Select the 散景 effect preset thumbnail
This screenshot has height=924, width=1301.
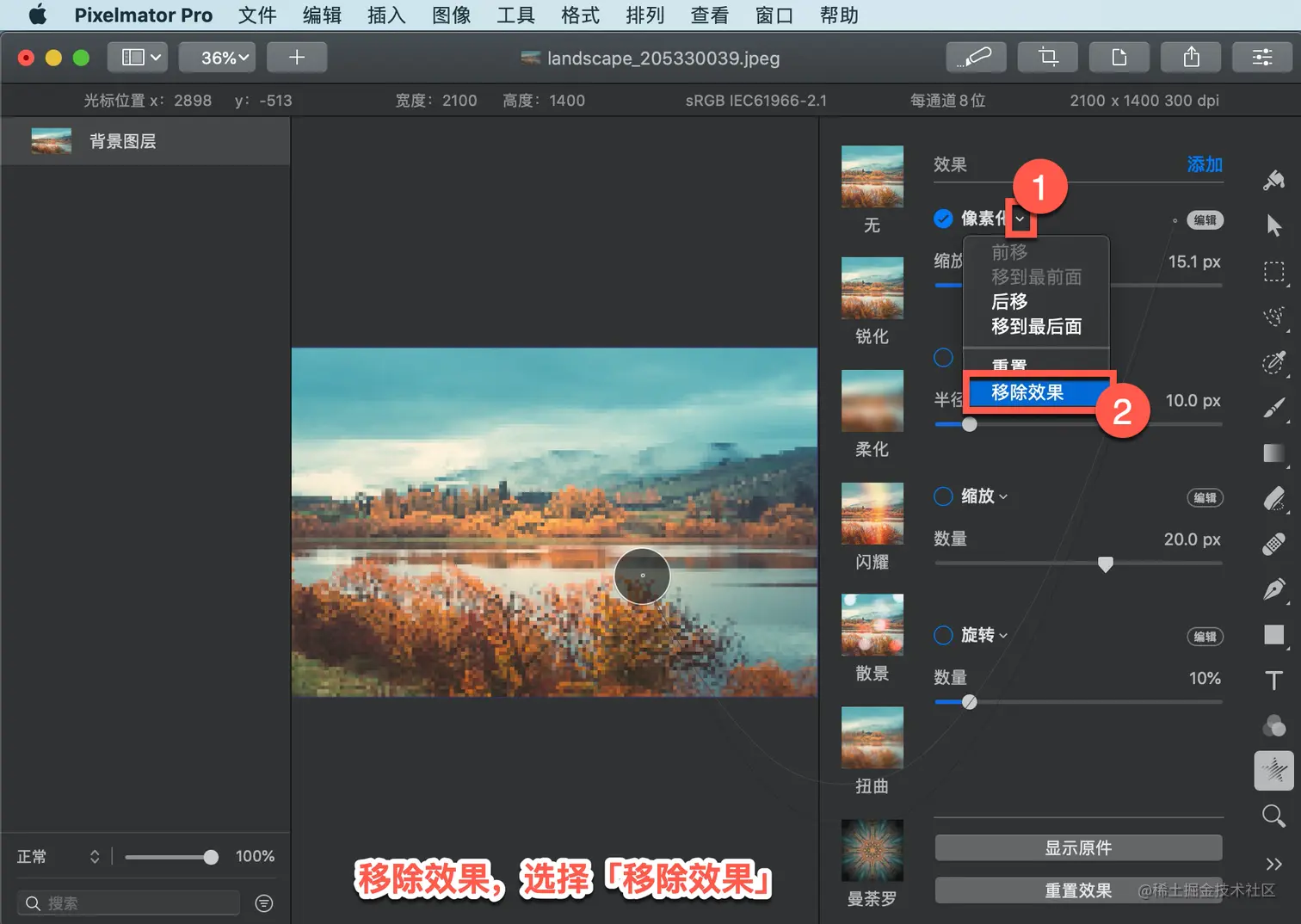tap(872, 625)
